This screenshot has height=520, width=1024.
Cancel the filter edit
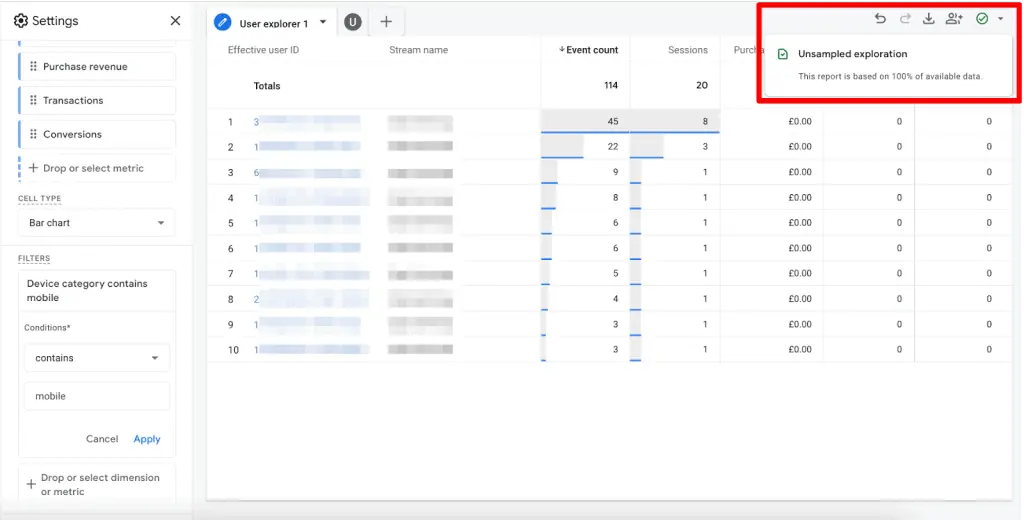tap(102, 439)
